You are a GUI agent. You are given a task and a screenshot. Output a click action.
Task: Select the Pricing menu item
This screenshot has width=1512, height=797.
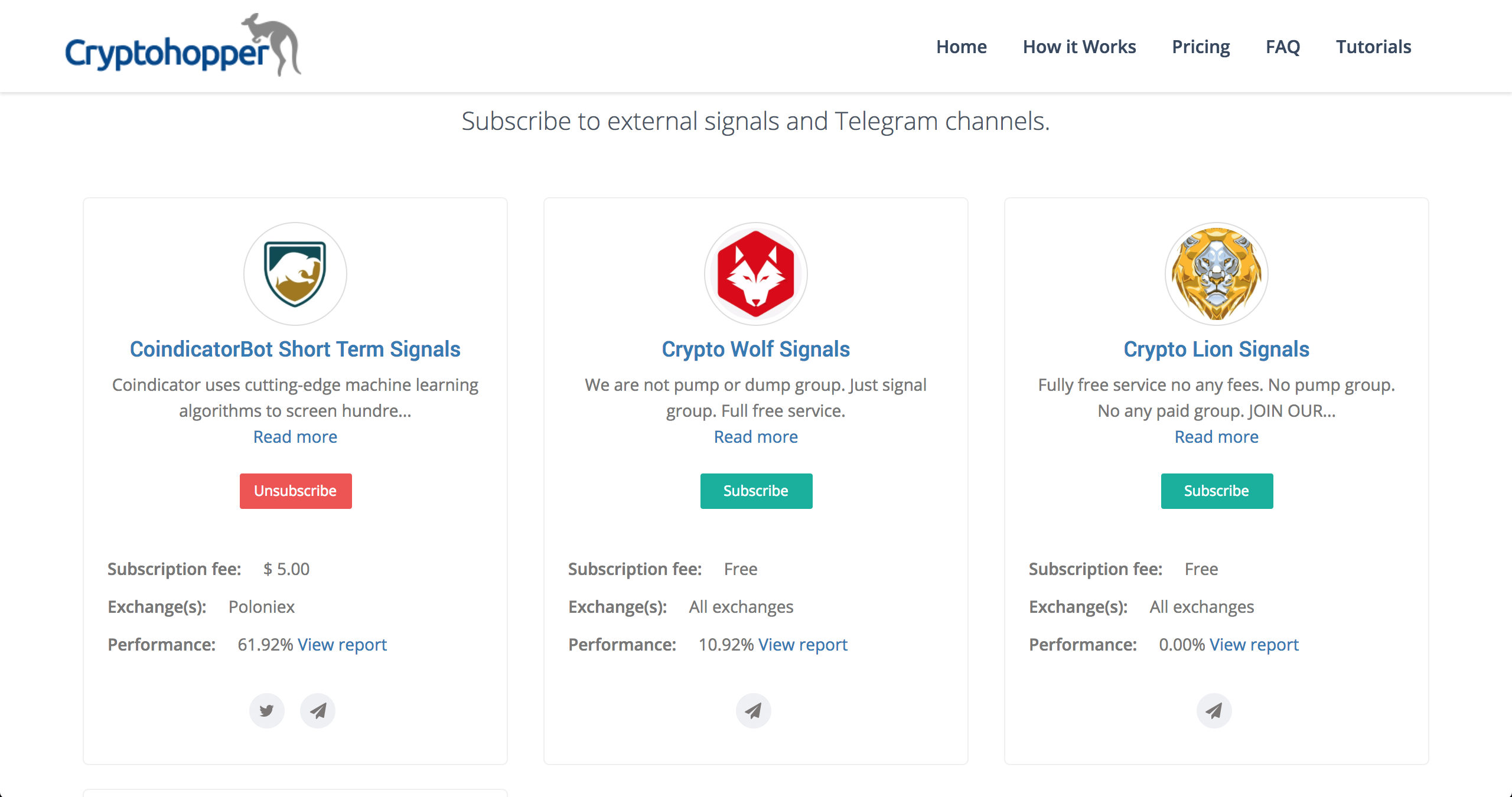pyautogui.click(x=1200, y=46)
